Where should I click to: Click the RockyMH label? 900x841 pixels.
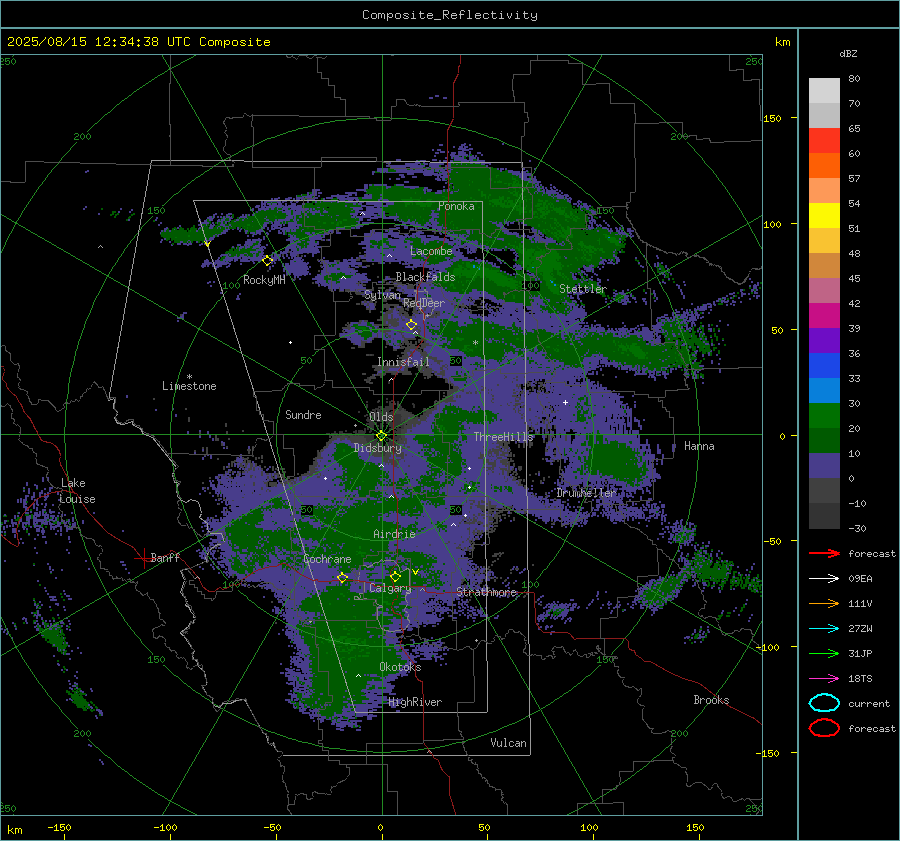pos(263,280)
